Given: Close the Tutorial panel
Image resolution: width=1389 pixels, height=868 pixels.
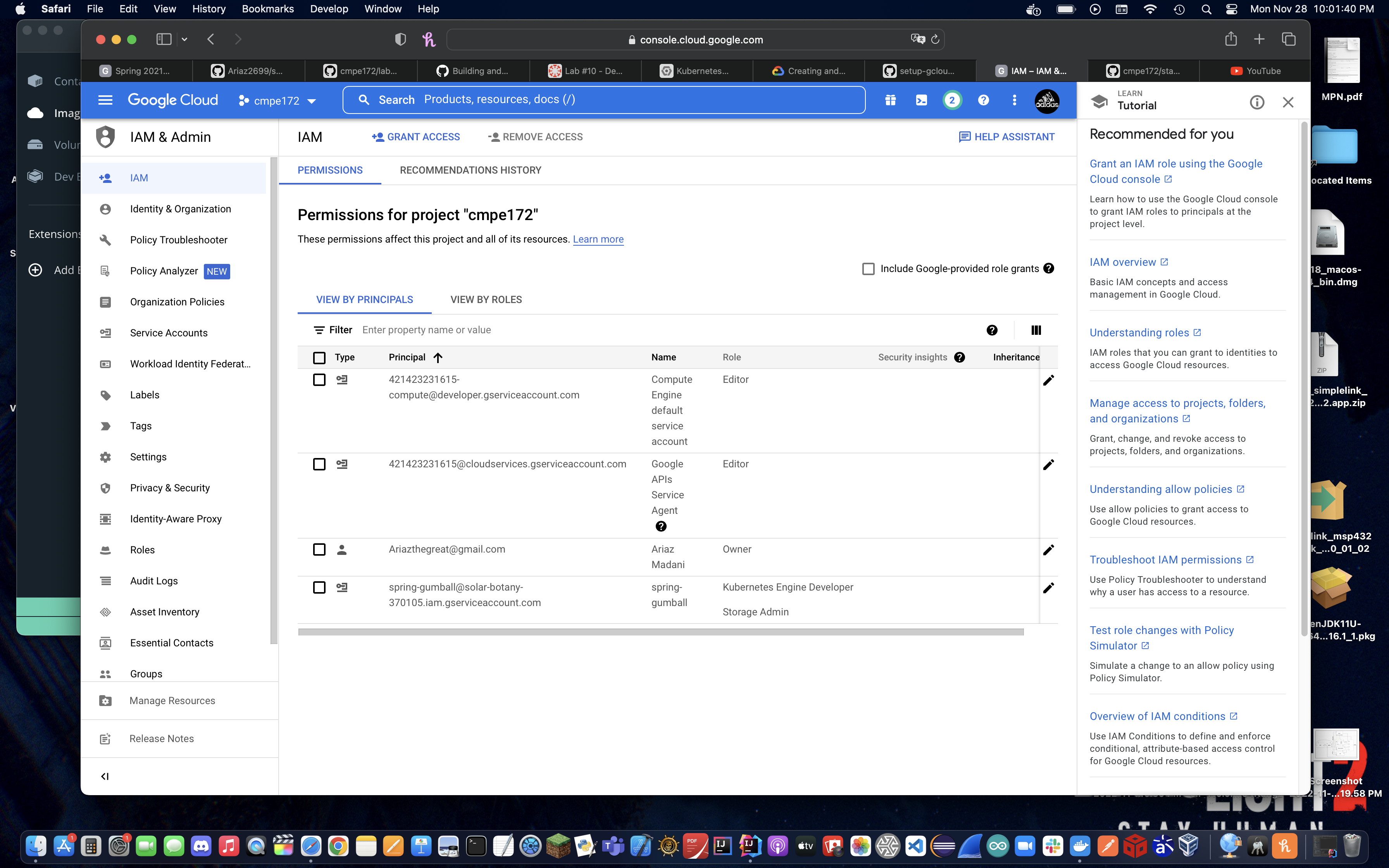Looking at the screenshot, I should [x=1288, y=102].
